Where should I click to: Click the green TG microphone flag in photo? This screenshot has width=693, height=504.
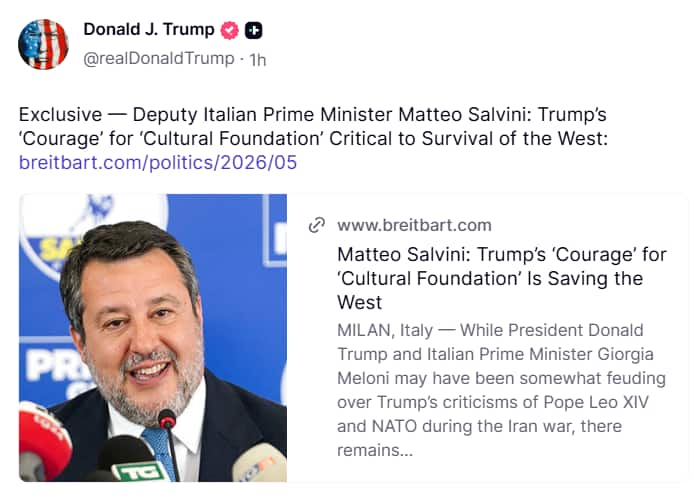click(x=138, y=471)
